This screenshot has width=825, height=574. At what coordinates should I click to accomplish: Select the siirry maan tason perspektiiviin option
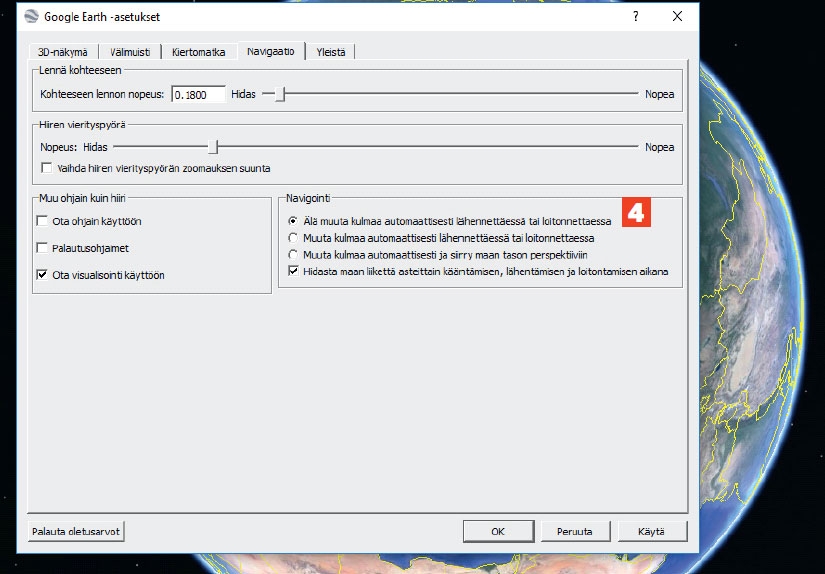click(293, 255)
